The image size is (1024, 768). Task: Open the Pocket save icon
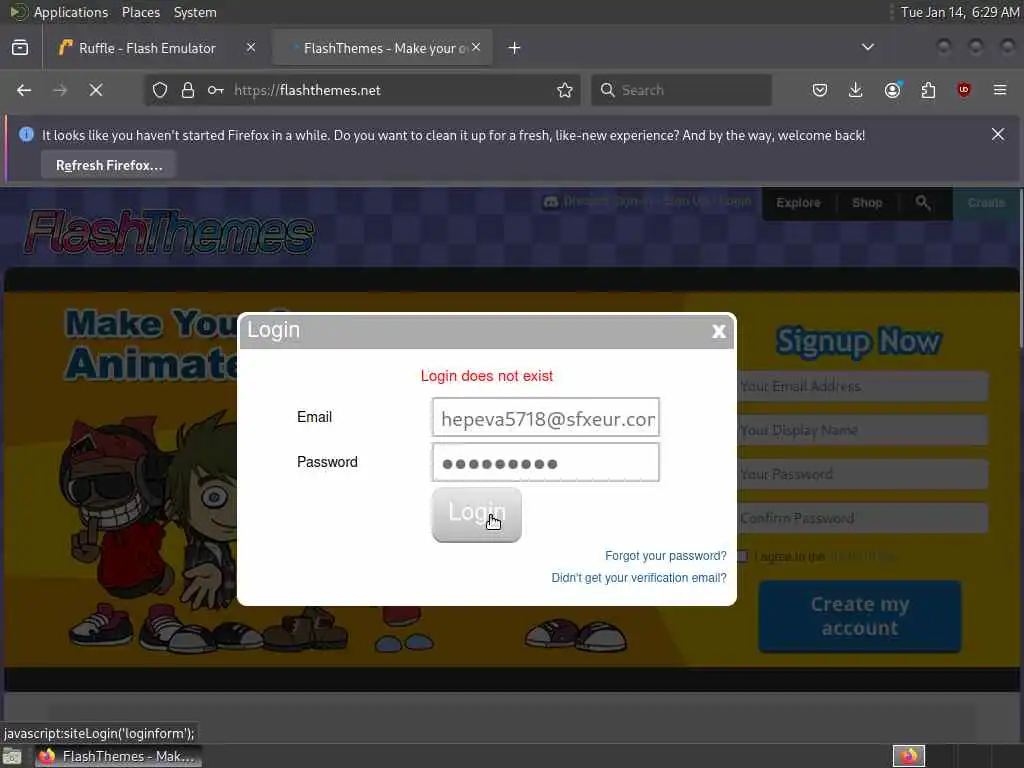(820, 90)
